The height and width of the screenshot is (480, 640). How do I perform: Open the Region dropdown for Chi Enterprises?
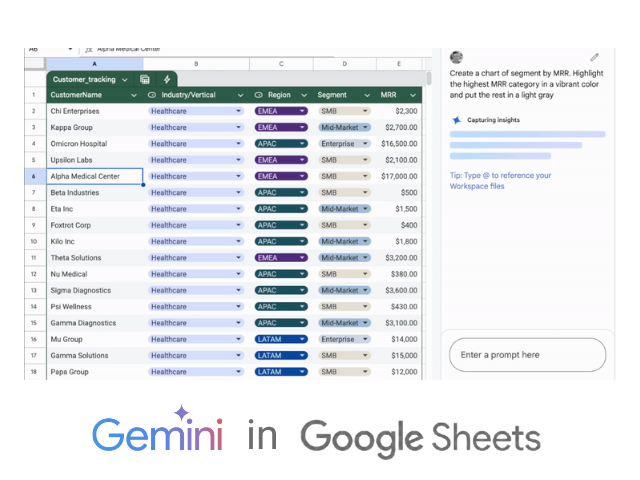coord(302,111)
